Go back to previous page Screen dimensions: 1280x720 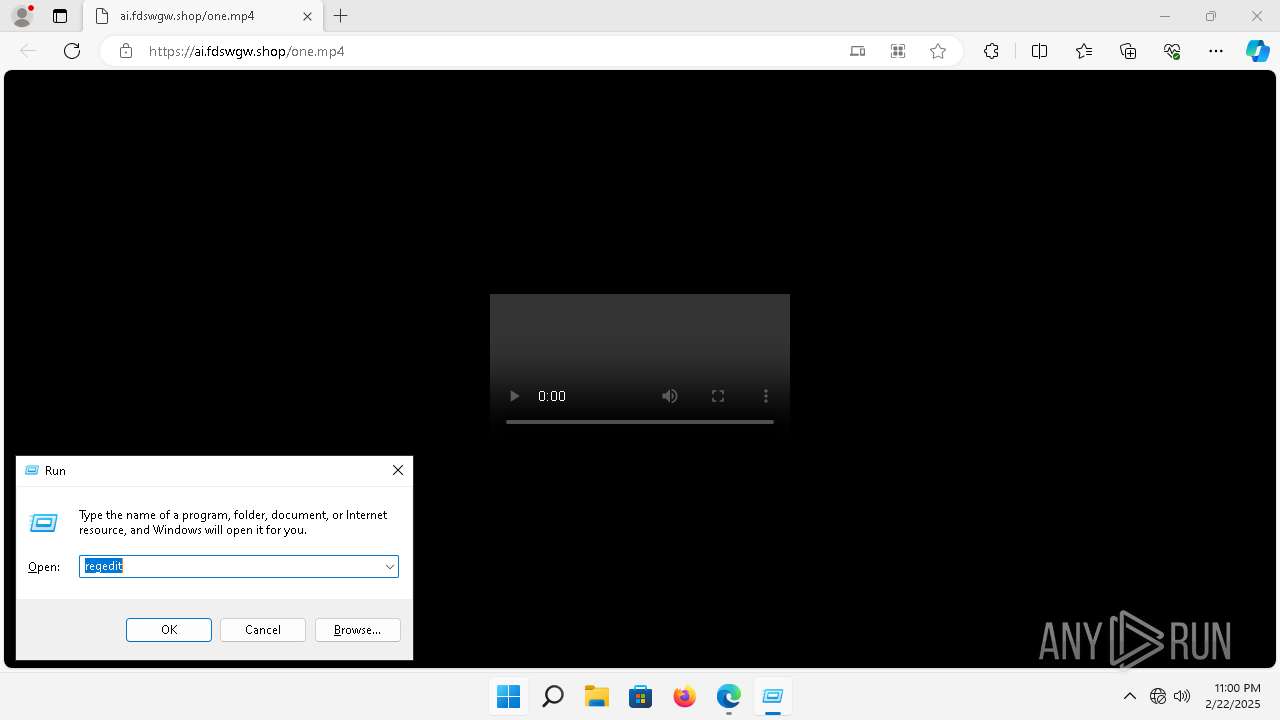(28, 51)
